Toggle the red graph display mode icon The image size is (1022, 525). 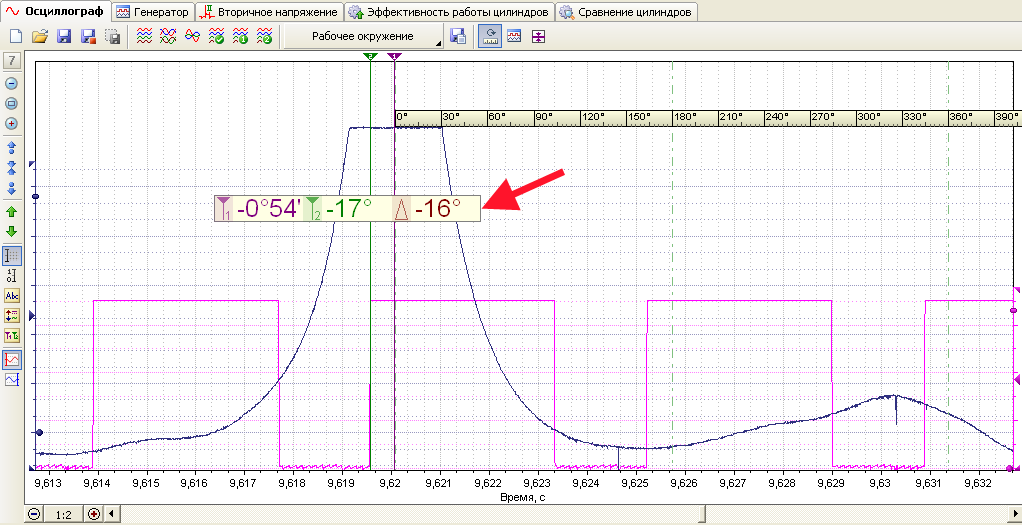(12, 359)
